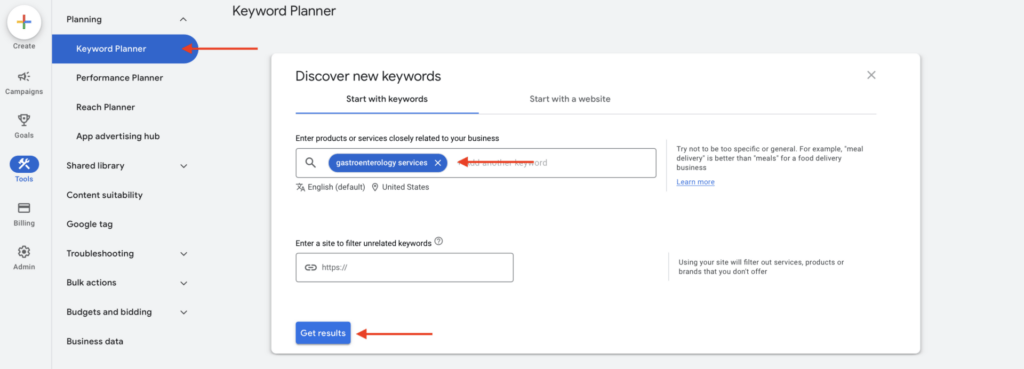Open Reach Planner
Viewport: 1024px width, 369px height.
(x=105, y=107)
